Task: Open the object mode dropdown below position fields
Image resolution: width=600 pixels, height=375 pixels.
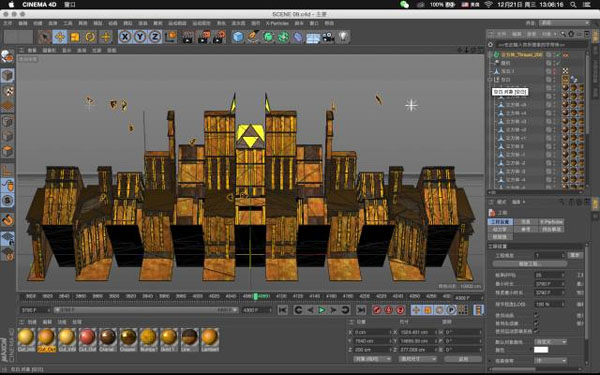Action: (x=372, y=359)
